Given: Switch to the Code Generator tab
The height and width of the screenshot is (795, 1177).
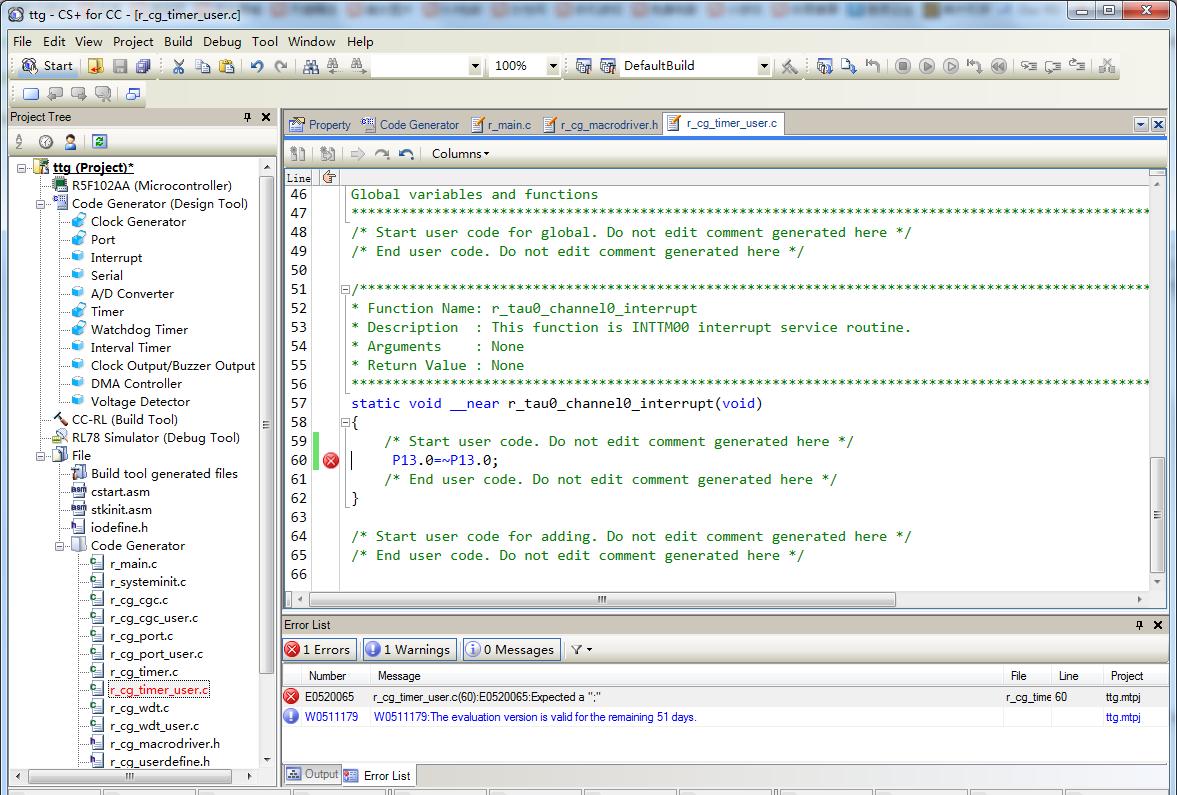Looking at the screenshot, I should click(x=411, y=125).
